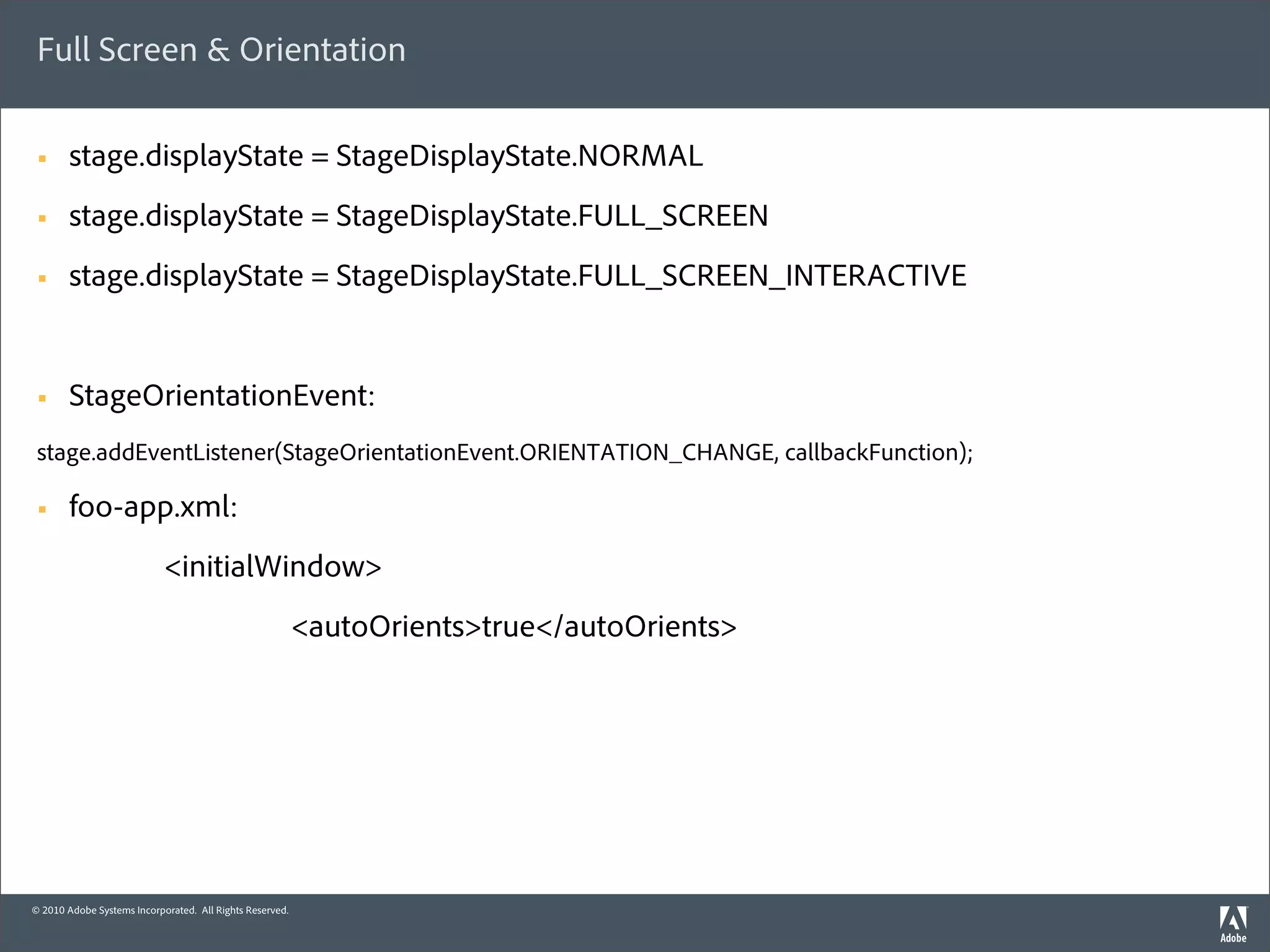Click the stage.addEventListener code line
The width and height of the screenshot is (1270, 952).
coord(505,452)
